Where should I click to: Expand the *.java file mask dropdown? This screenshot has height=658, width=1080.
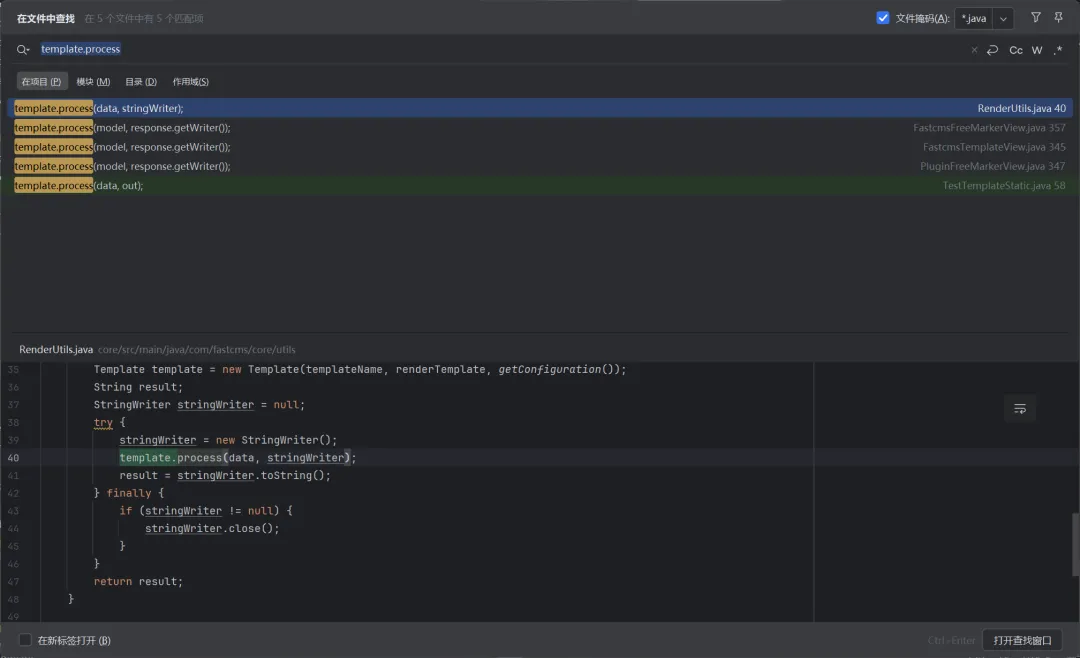click(x=1003, y=19)
